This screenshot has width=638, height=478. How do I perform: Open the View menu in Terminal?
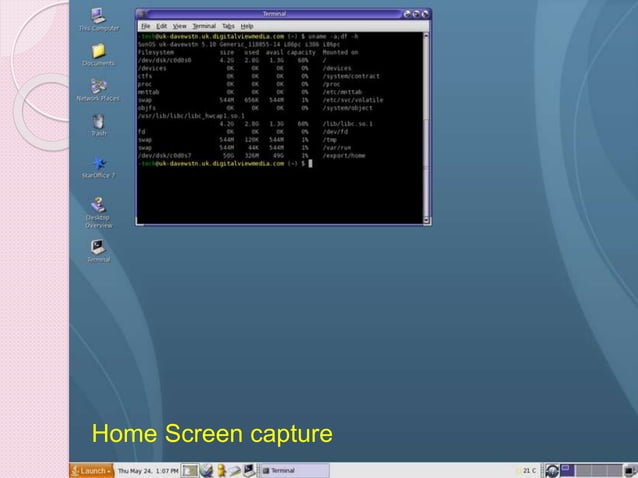(180, 24)
